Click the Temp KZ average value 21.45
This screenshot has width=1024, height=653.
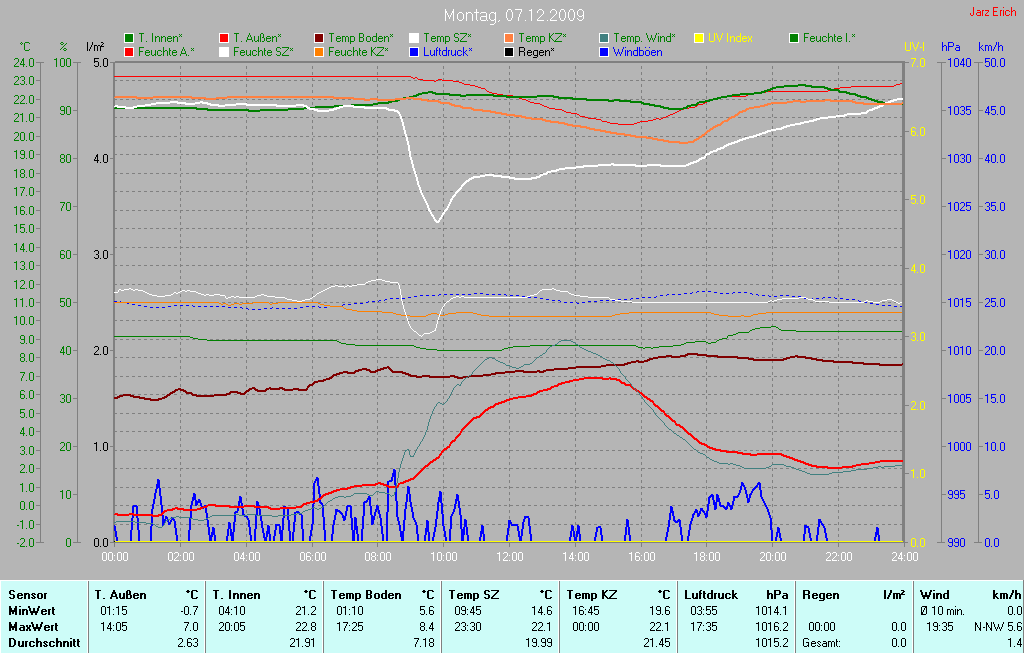click(656, 643)
